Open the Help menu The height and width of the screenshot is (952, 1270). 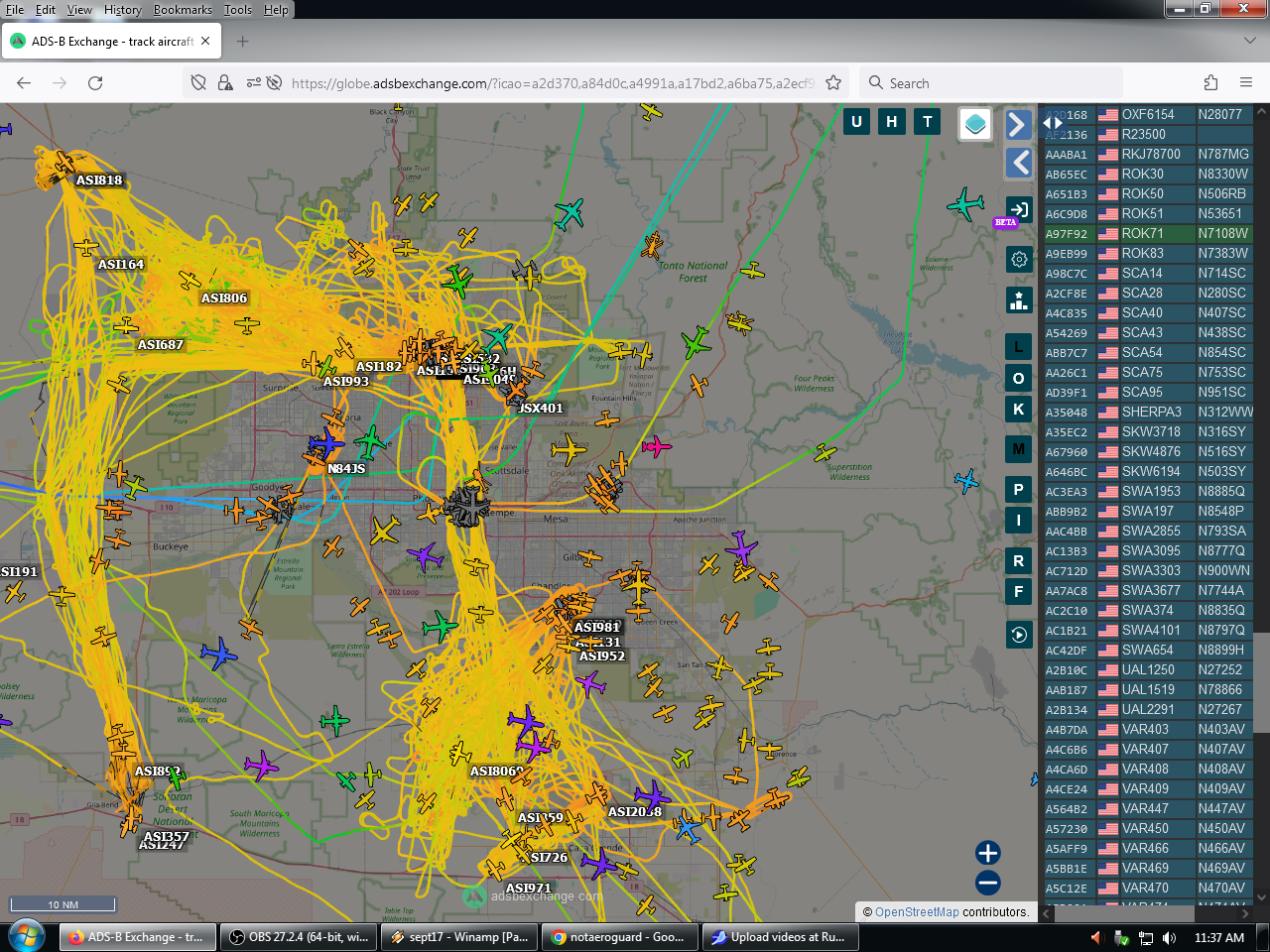276,10
